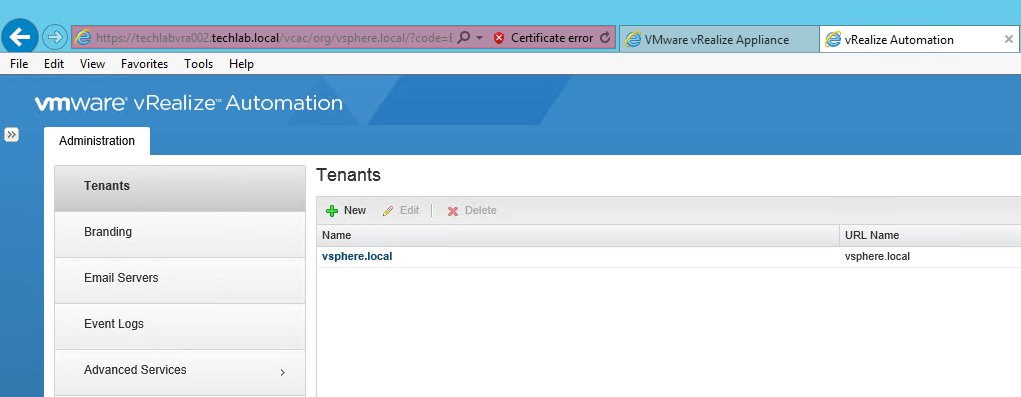Click the page refresh icon
This screenshot has height=397, width=1021.
604,38
